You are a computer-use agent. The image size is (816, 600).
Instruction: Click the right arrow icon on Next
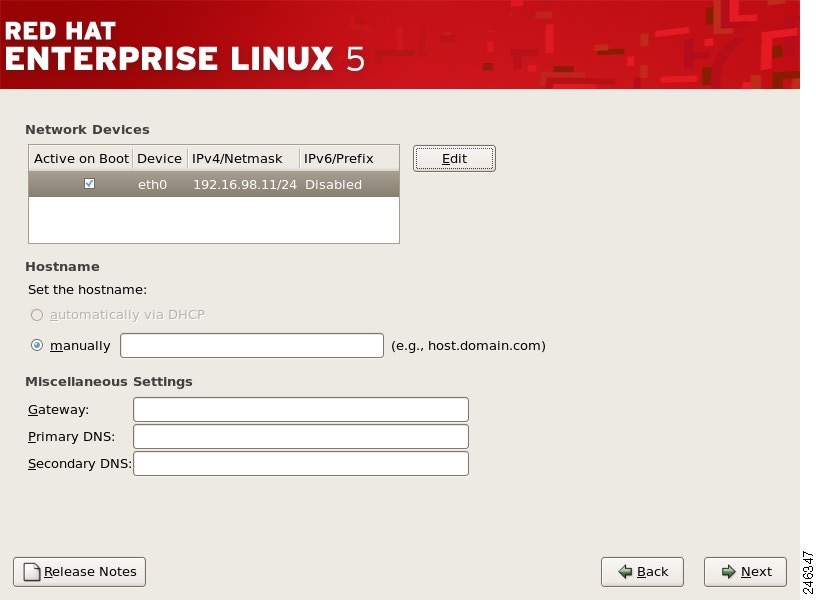[729, 572]
